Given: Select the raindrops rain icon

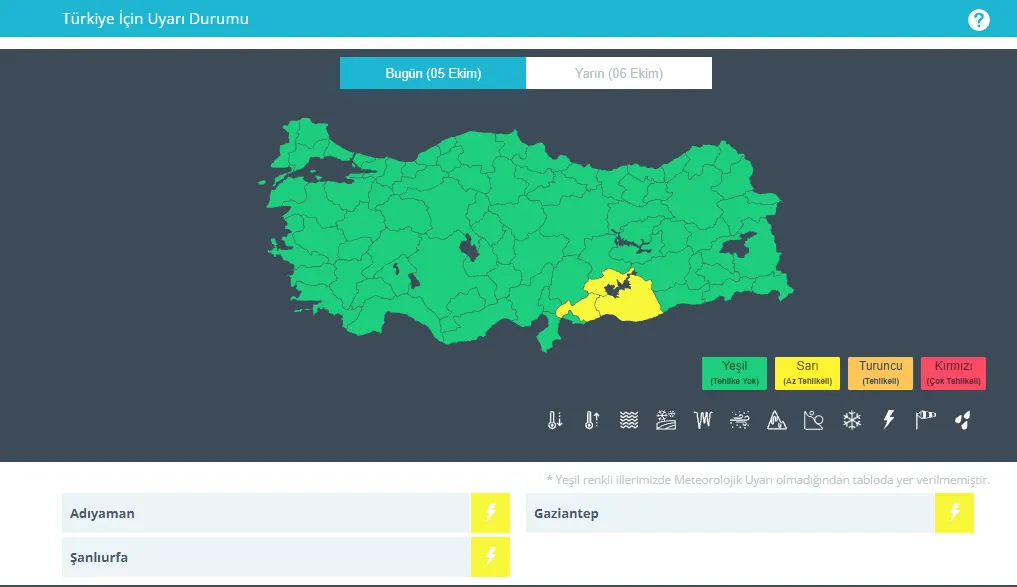Looking at the screenshot, I should pyautogui.click(x=963, y=420).
